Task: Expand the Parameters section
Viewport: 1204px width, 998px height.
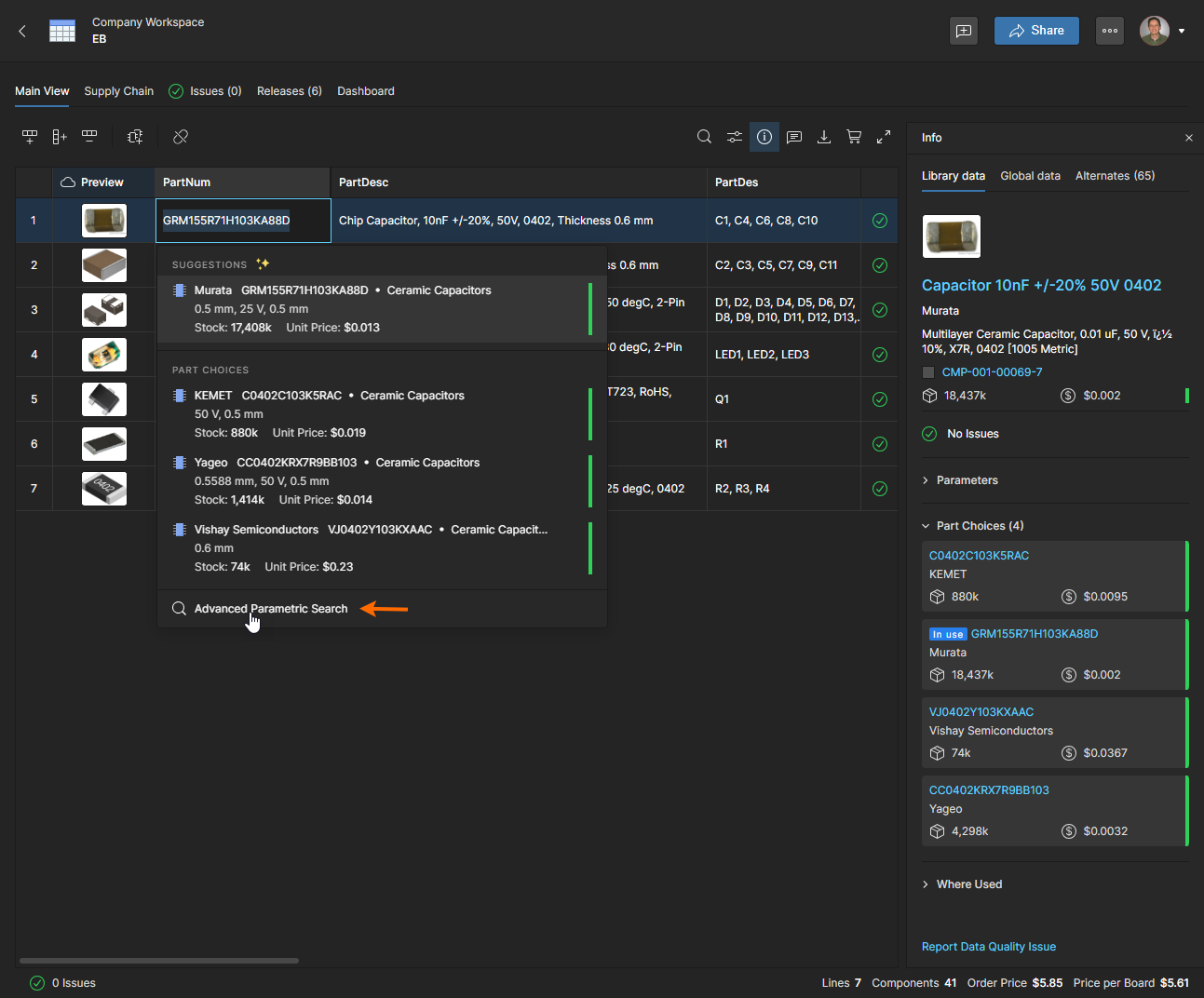Action: (x=967, y=480)
